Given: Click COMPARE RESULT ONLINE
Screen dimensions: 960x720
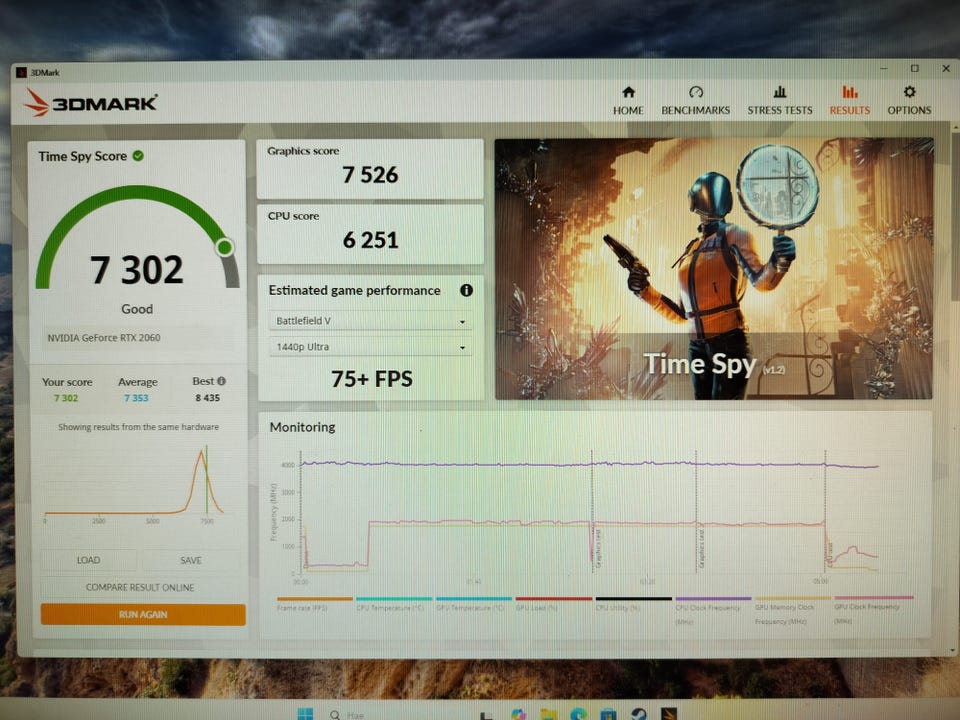Looking at the screenshot, I should (x=140, y=587).
